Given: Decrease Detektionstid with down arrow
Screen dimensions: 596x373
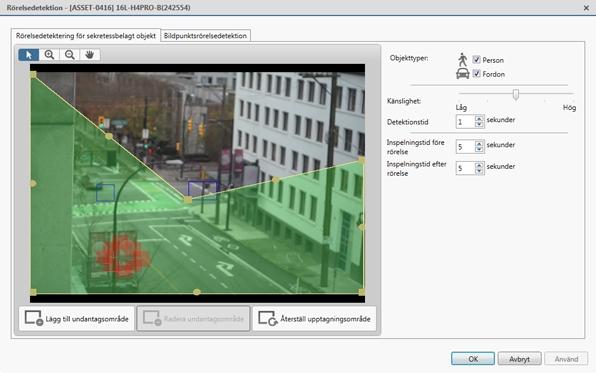Looking at the screenshot, I should click(x=479, y=125).
